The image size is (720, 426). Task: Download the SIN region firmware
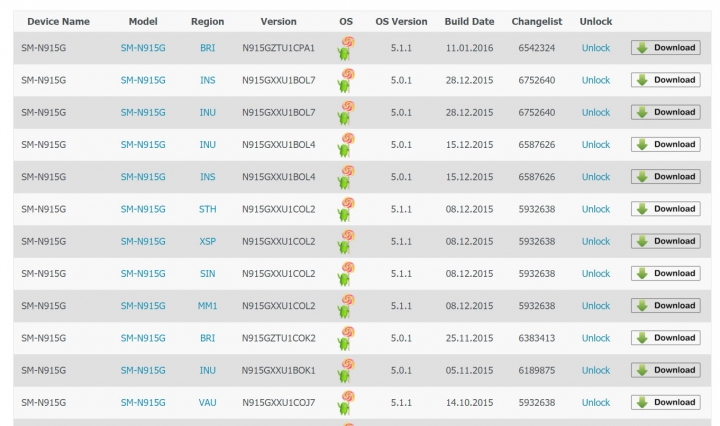click(665, 273)
